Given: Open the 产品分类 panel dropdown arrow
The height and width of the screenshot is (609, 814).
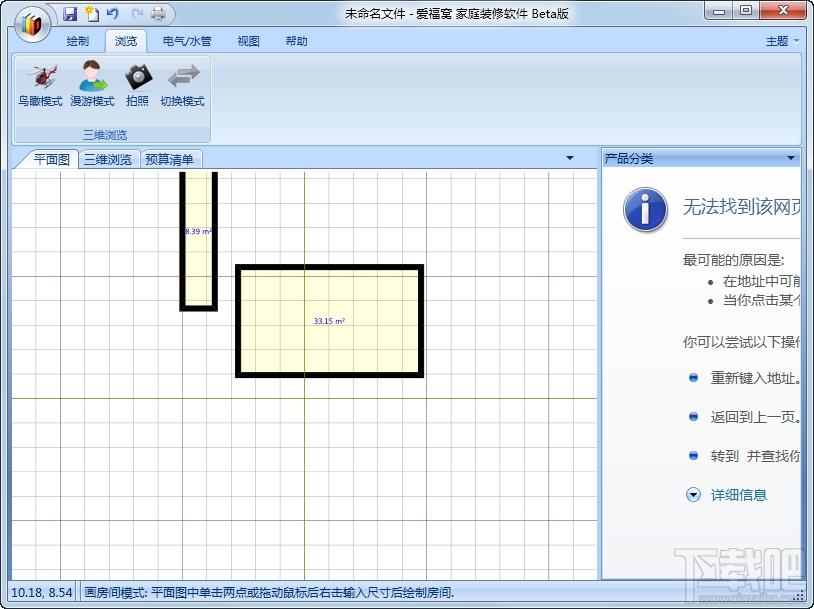Looking at the screenshot, I should point(791,158).
